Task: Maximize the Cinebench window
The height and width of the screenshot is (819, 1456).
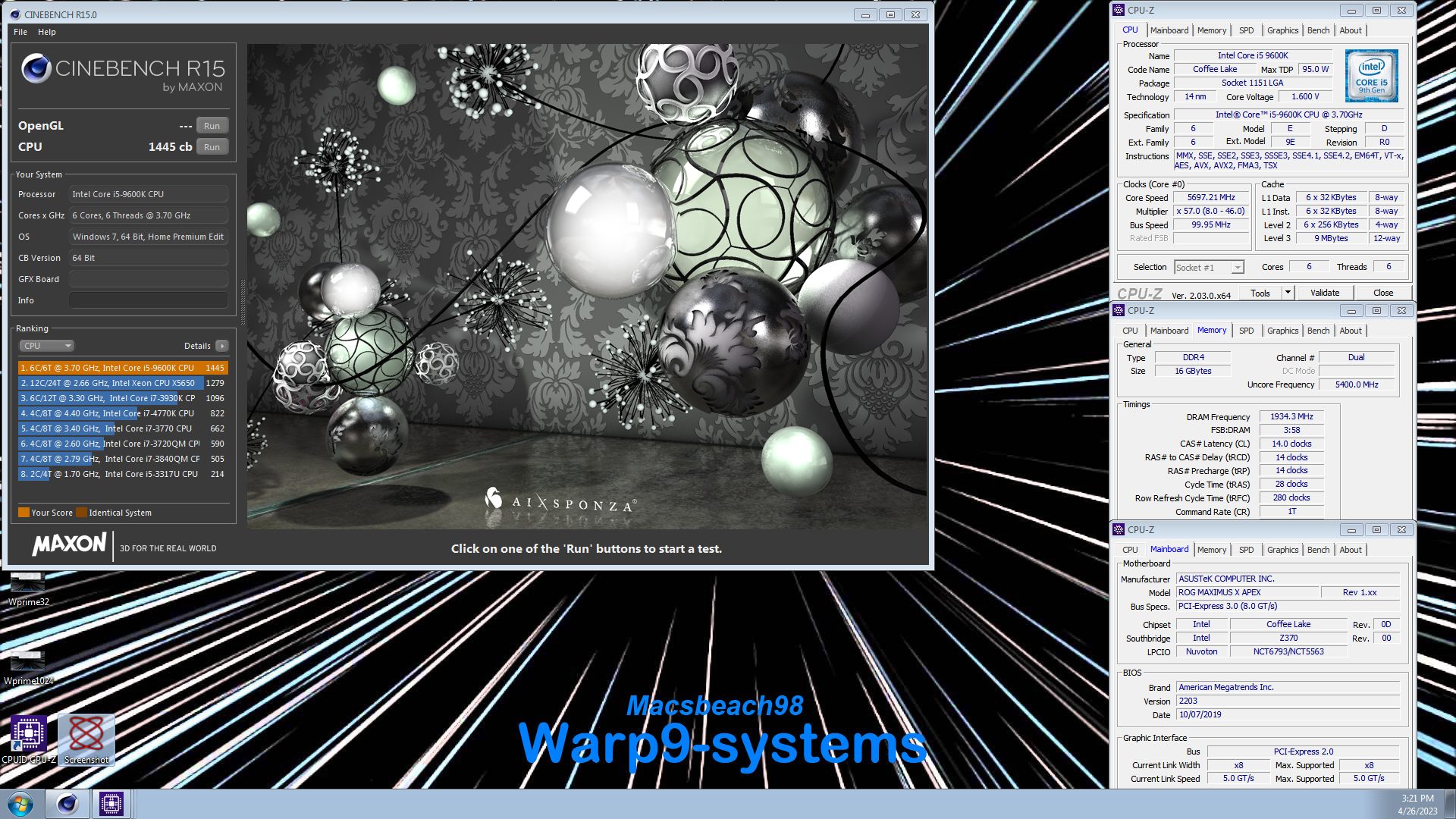Action: pos(890,14)
